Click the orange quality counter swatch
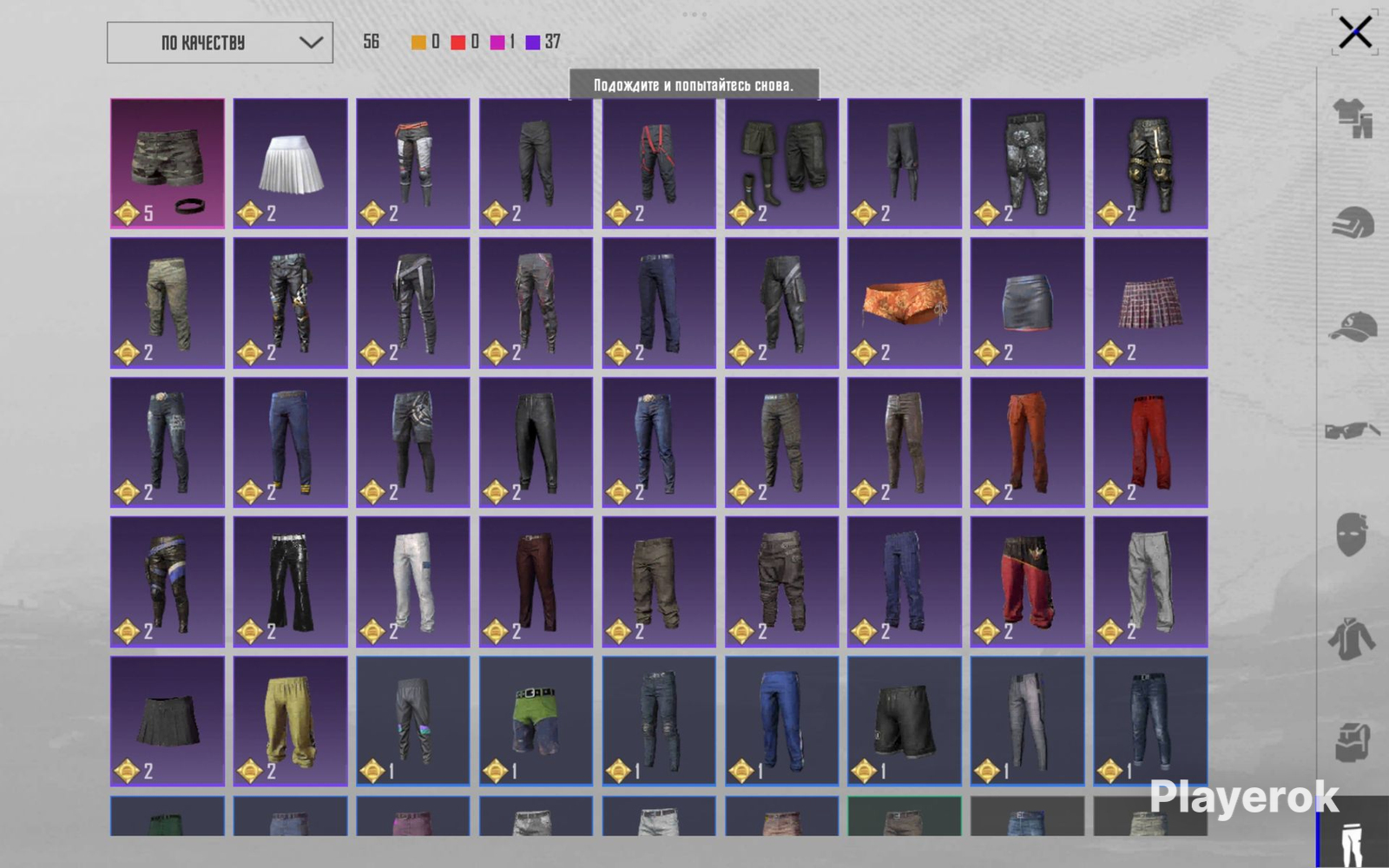This screenshot has height=868, width=1389. 418,42
